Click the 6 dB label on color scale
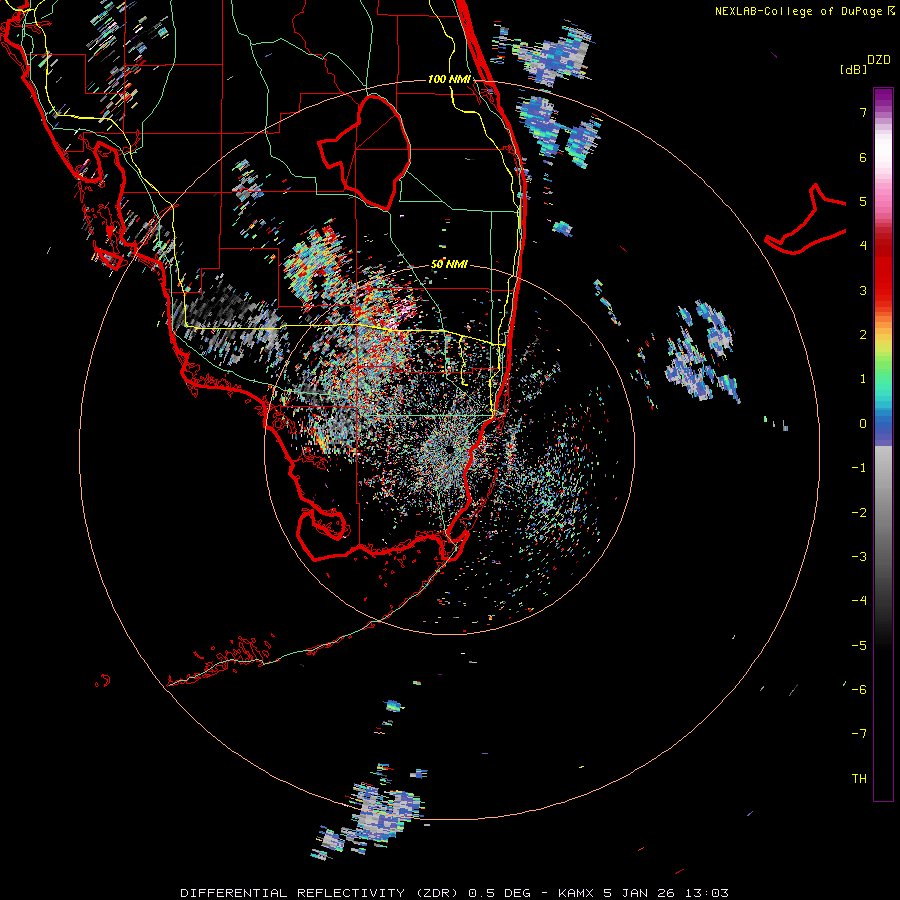This screenshot has height=900, width=900. pyautogui.click(x=863, y=157)
